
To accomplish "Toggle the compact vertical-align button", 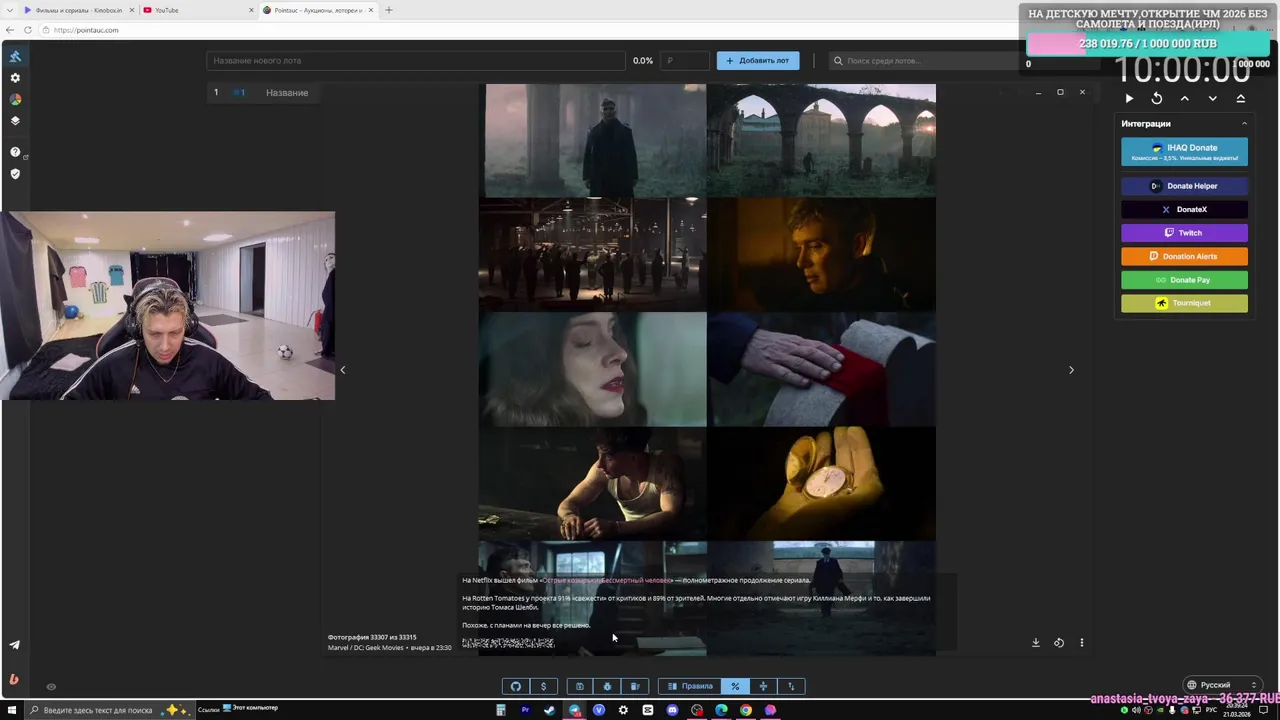I will (763, 686).
